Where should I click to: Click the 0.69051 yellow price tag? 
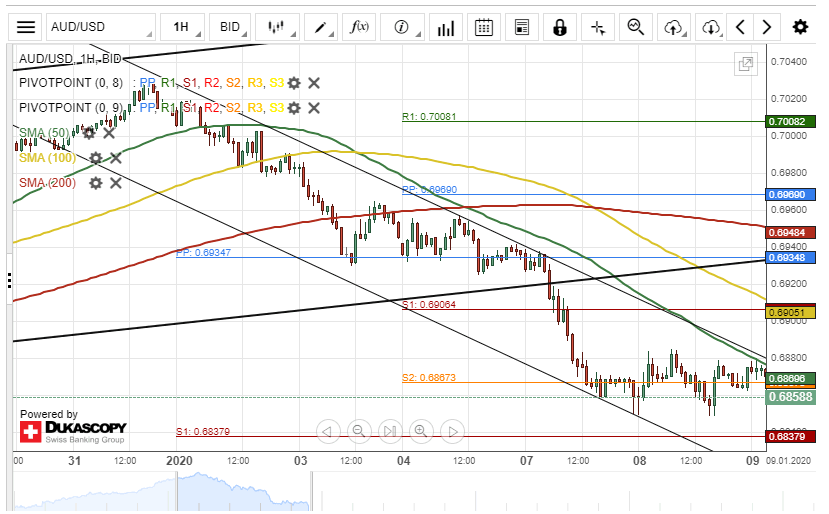(x=790, y=313)
